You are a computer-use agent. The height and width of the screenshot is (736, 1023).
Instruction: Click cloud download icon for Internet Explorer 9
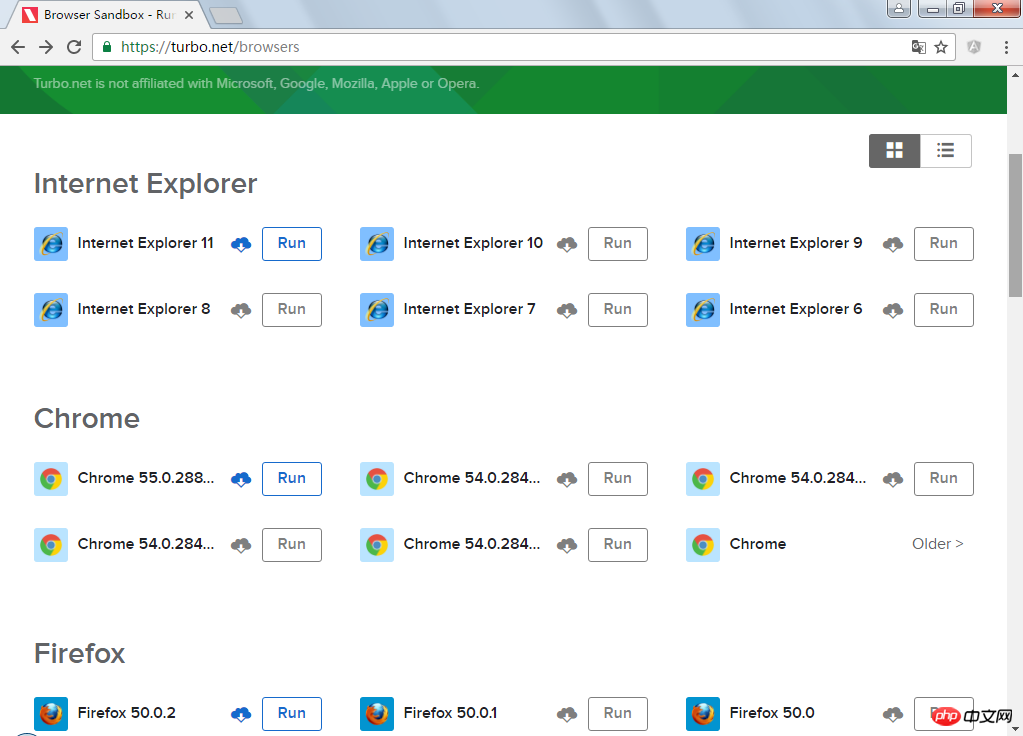[893, 245]
